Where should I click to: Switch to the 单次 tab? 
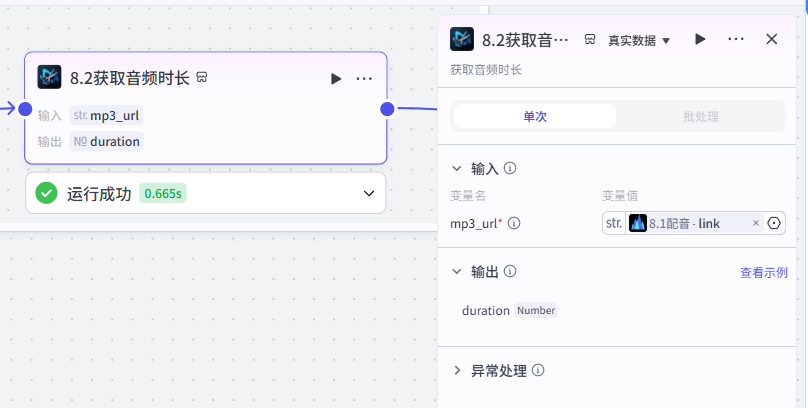coord(535,116)
